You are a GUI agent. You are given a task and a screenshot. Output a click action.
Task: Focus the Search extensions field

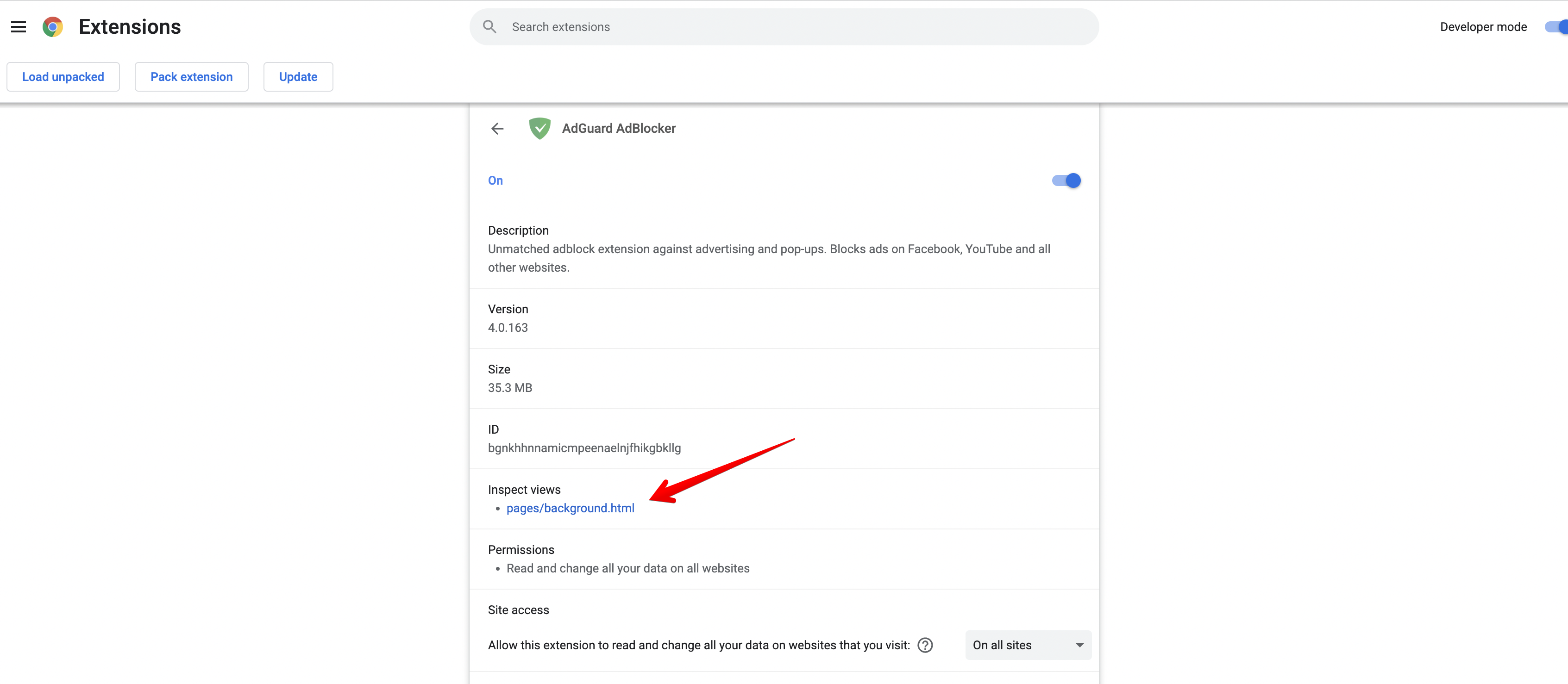pyautogui.click(x=784, y=27)
